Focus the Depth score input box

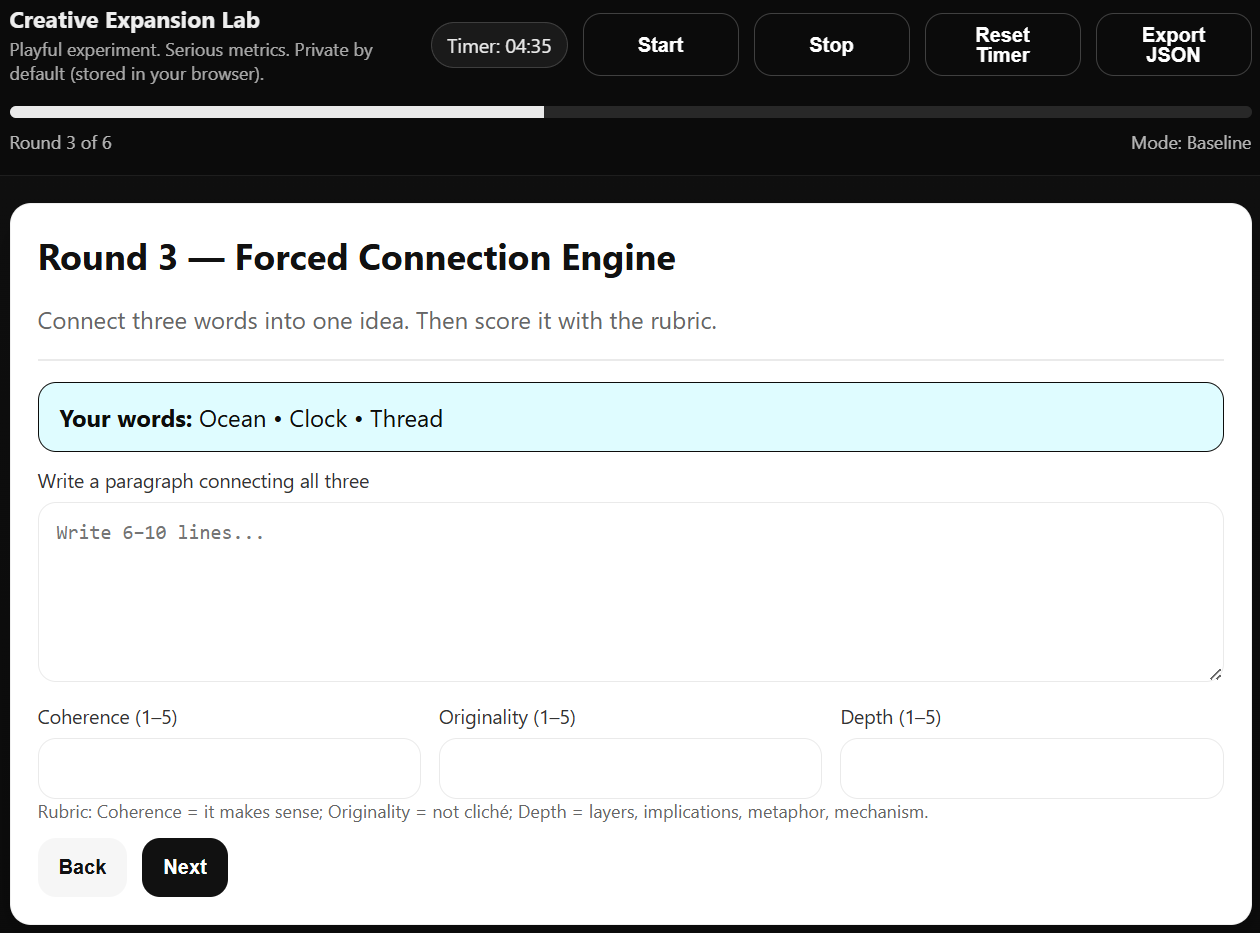tap(1031, 768)
